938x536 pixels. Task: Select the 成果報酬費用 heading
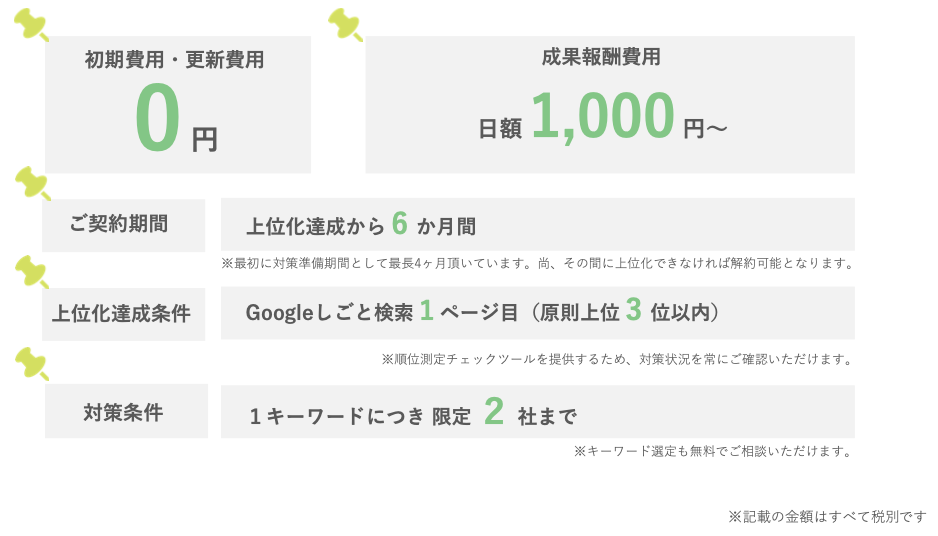pos(601,57)
